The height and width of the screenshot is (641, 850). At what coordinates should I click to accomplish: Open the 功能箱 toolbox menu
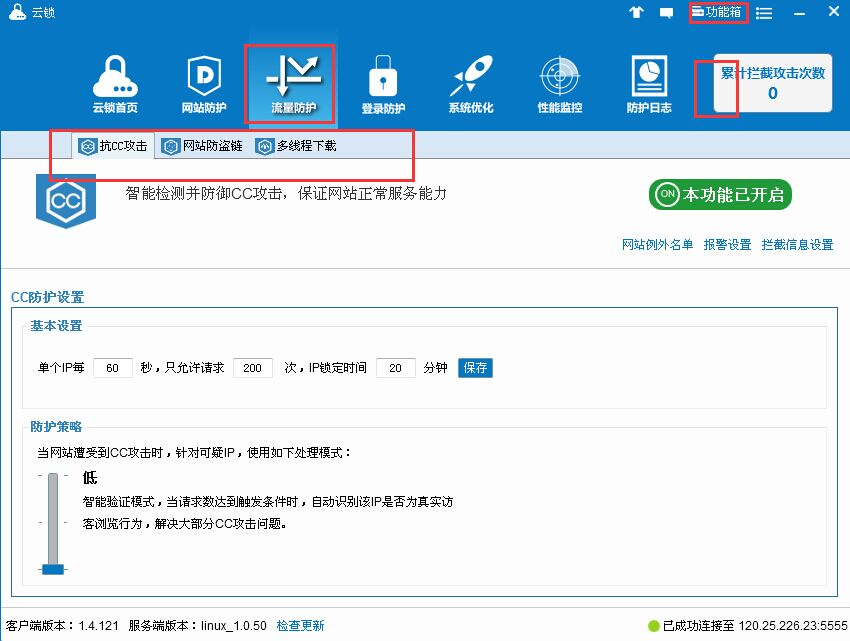pos(717,13)
